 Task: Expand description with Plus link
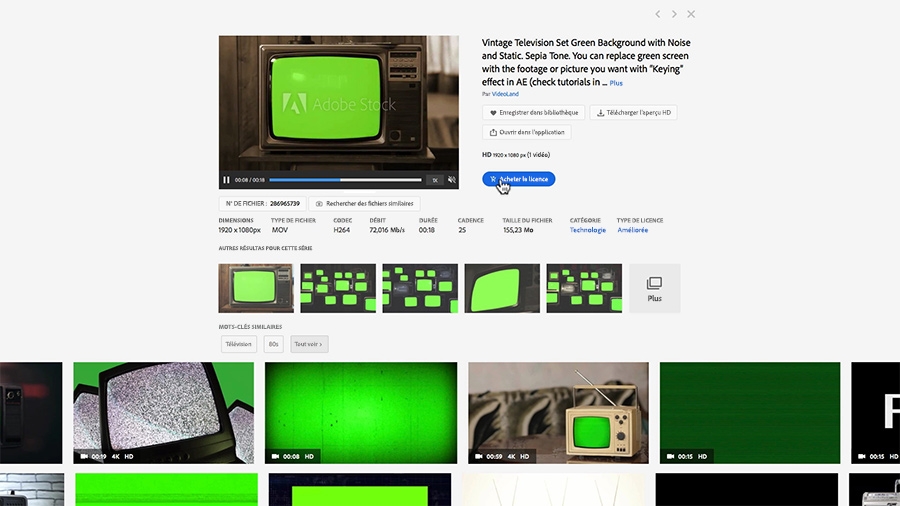click(616, 83)
